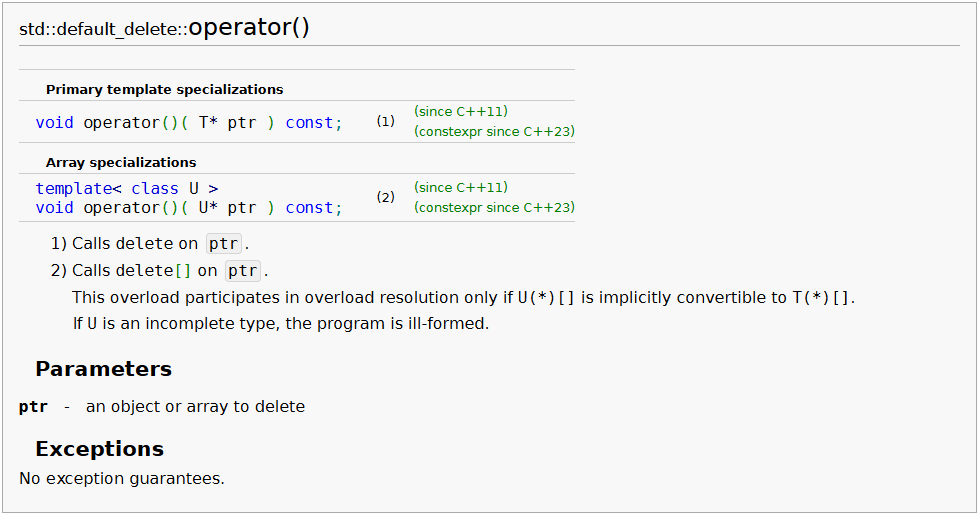
Task: Click the const keyword in declaration (1)
Action: point(309,123)
